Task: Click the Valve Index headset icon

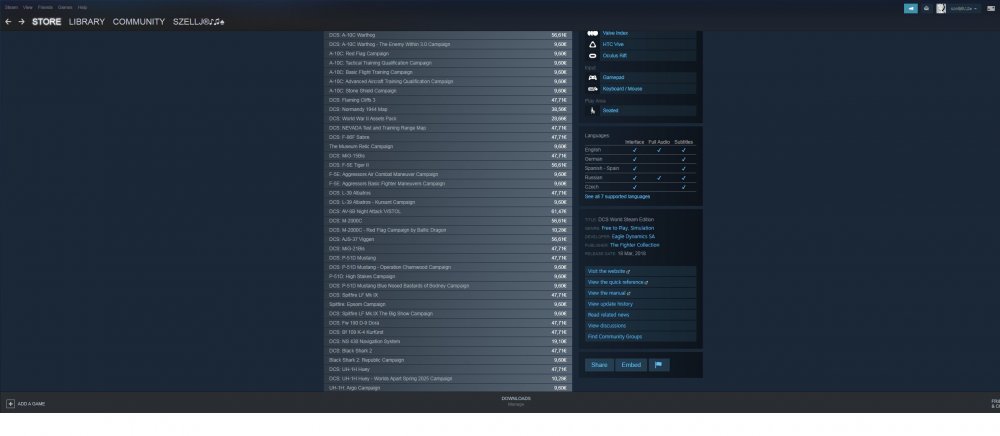Action: pos(592,33)
